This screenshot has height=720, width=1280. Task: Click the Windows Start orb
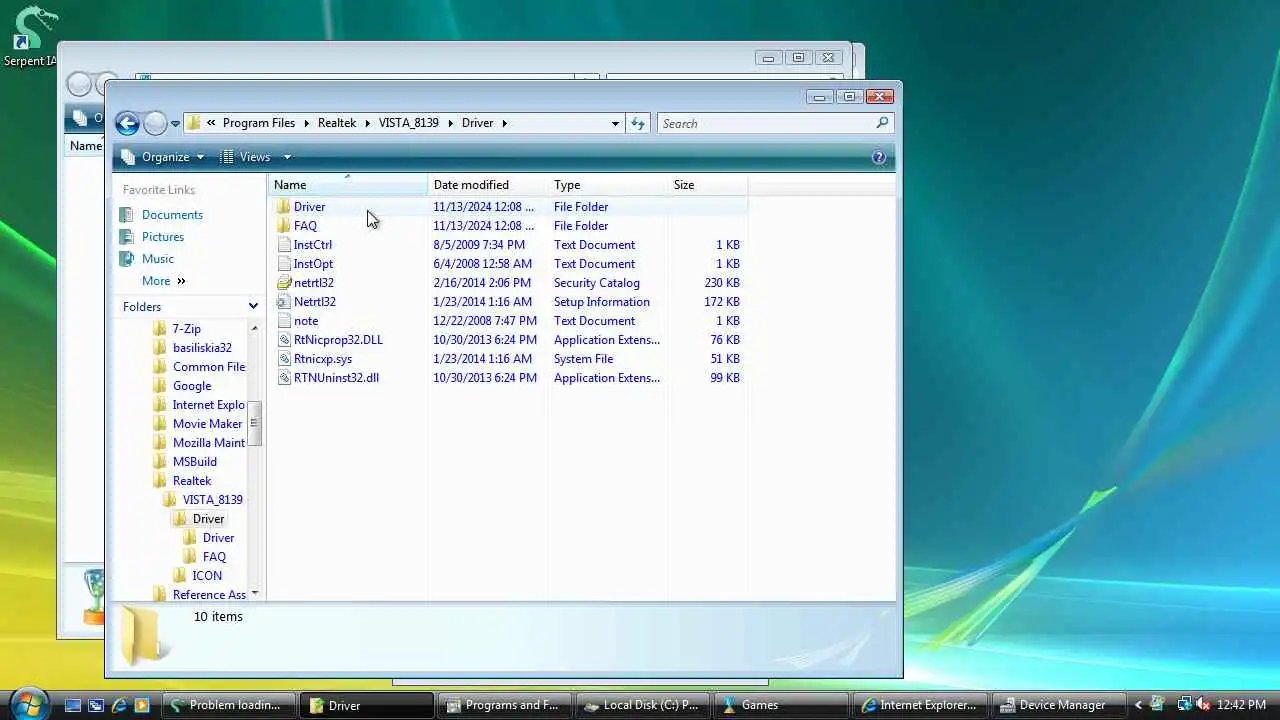pyautogui.click(x=28, y=703)
